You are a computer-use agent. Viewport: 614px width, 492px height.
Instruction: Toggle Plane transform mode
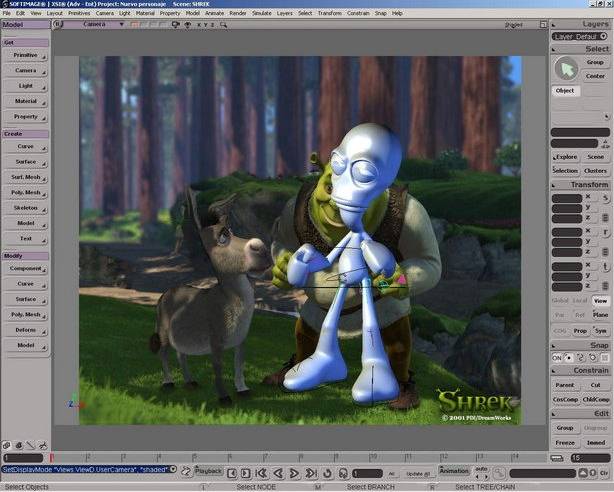pyautogui.click(x=600, y=315)
